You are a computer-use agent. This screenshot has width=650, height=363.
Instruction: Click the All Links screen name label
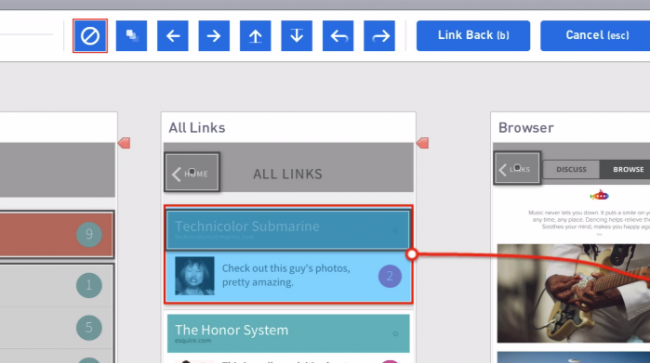pos(197,128)
